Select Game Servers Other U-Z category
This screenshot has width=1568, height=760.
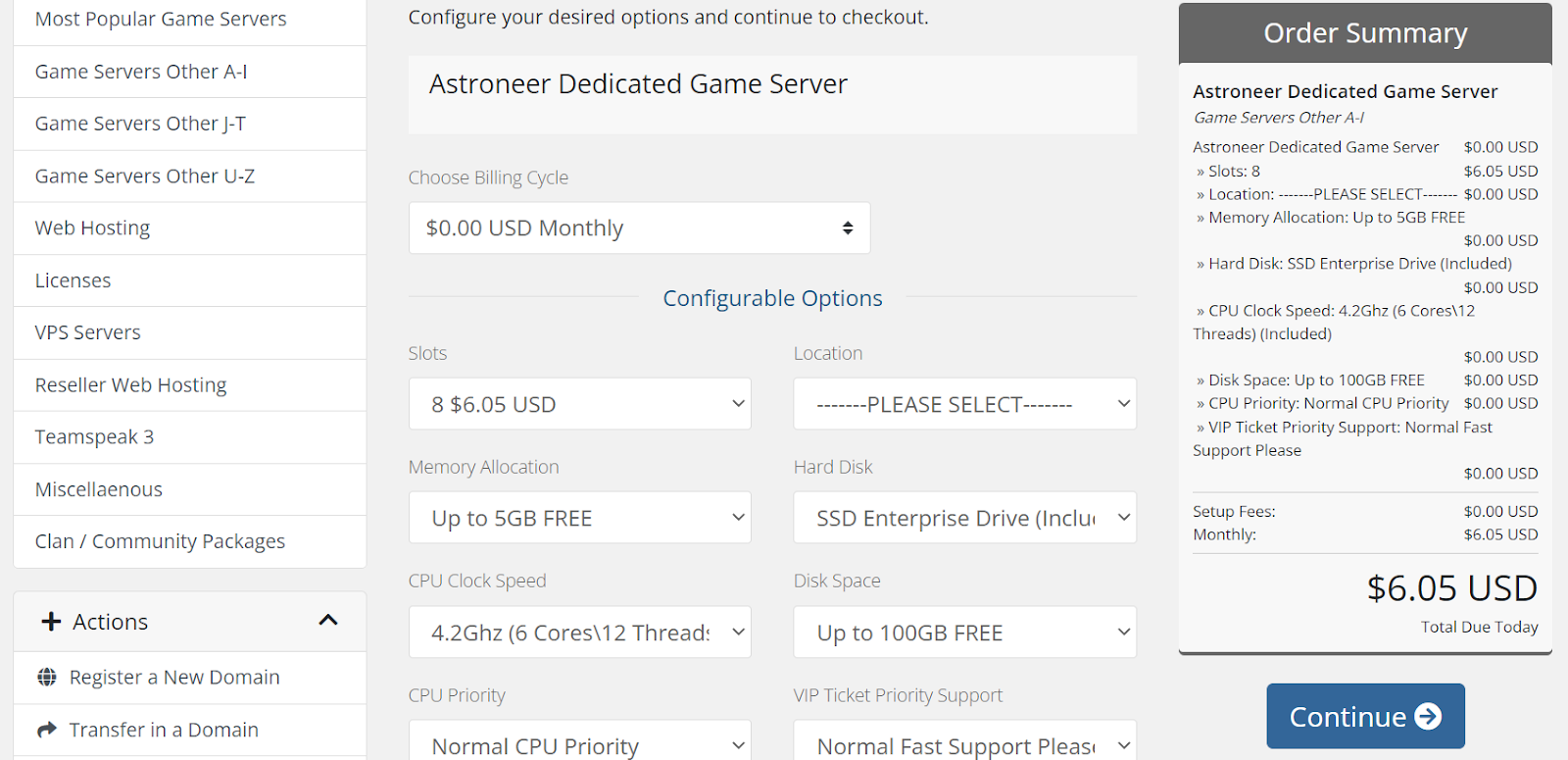190,177
